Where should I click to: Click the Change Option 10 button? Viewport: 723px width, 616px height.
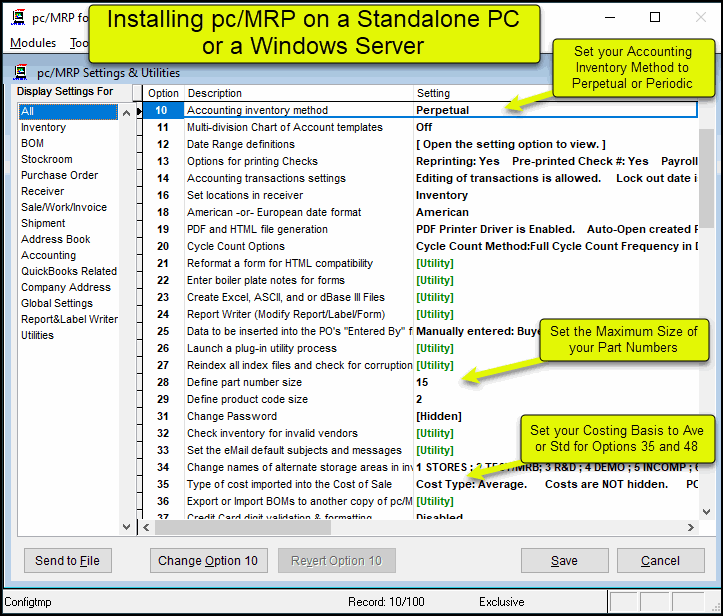(x=208, y=561)
